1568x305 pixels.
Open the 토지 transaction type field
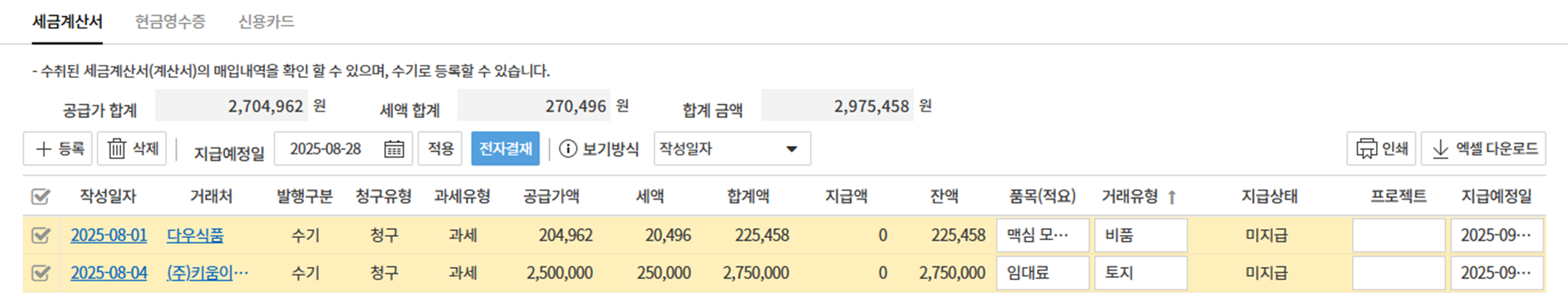tap(1140, 273)
